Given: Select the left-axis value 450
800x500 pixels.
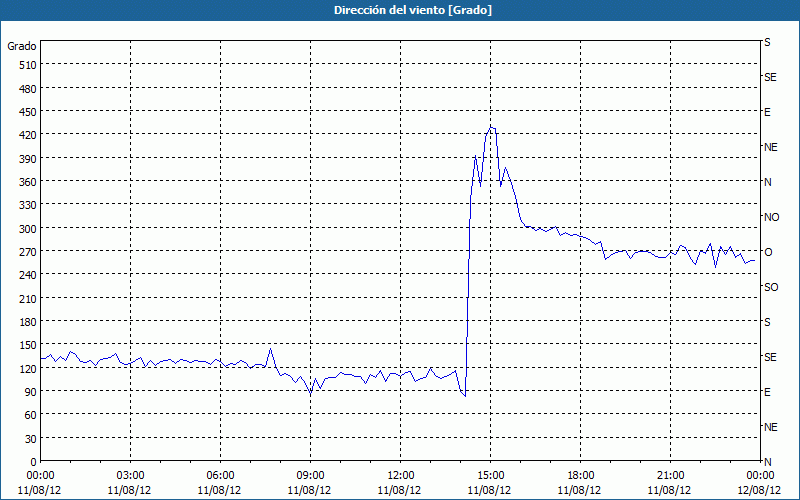Looking at the screenshot, I should pos(28,112).
